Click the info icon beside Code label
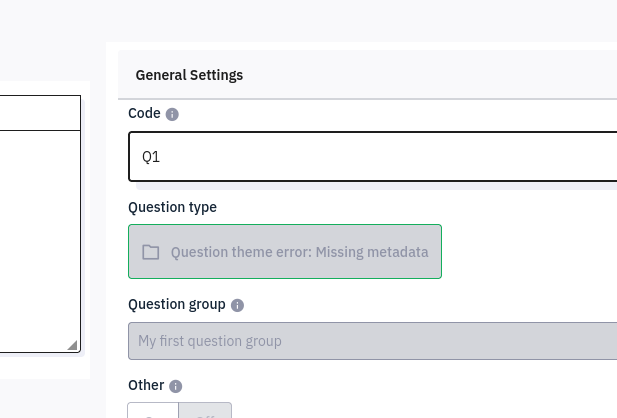The height and width of the screenshot is (418, 617). [x=172, y=115]
